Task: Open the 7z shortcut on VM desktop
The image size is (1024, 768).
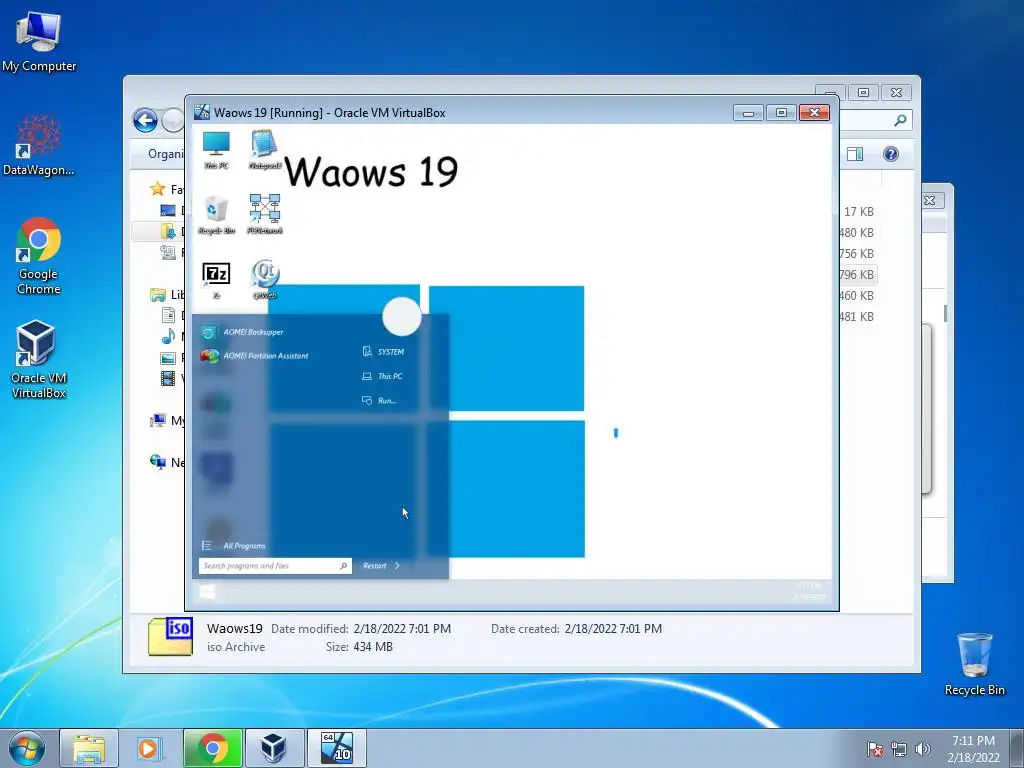Action: pos(216,280)
